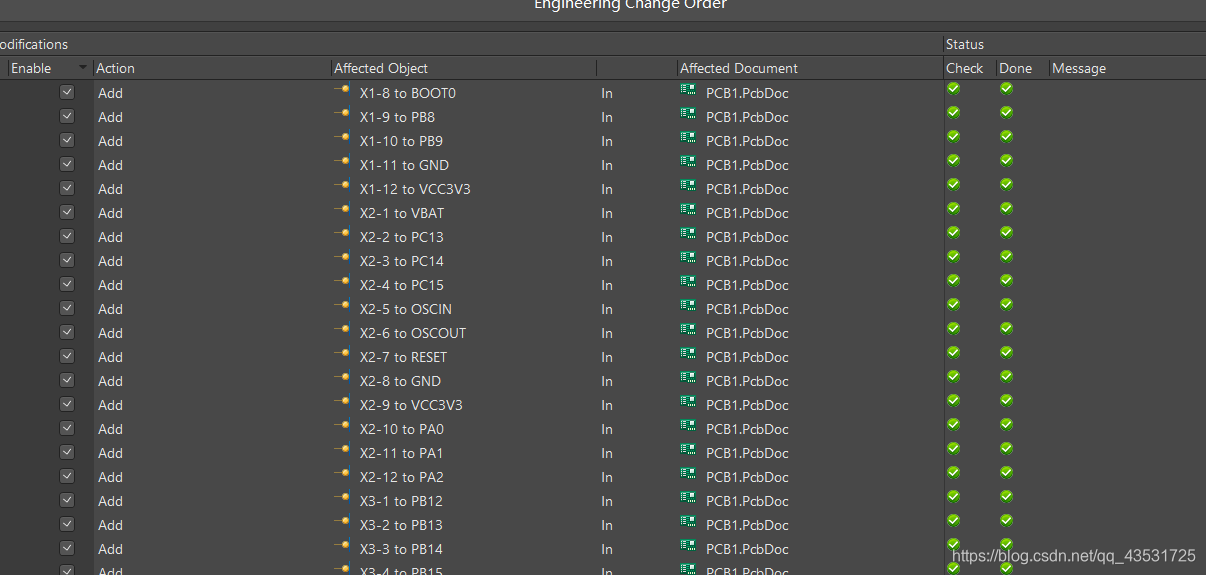
Task: Click 'In' in the X1-9 to PB8 row
Action: [x=607, y=117]
